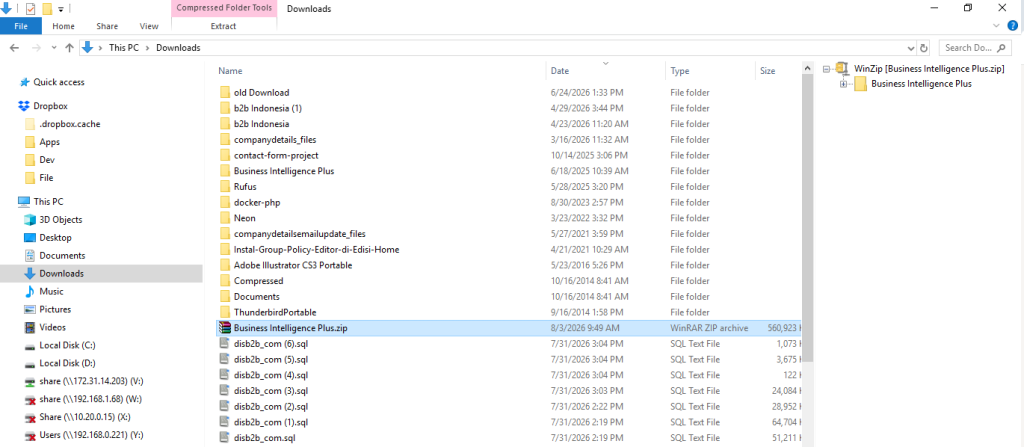Open the File ribbon tab
The image size is (1024, 447).
[21, 26]
